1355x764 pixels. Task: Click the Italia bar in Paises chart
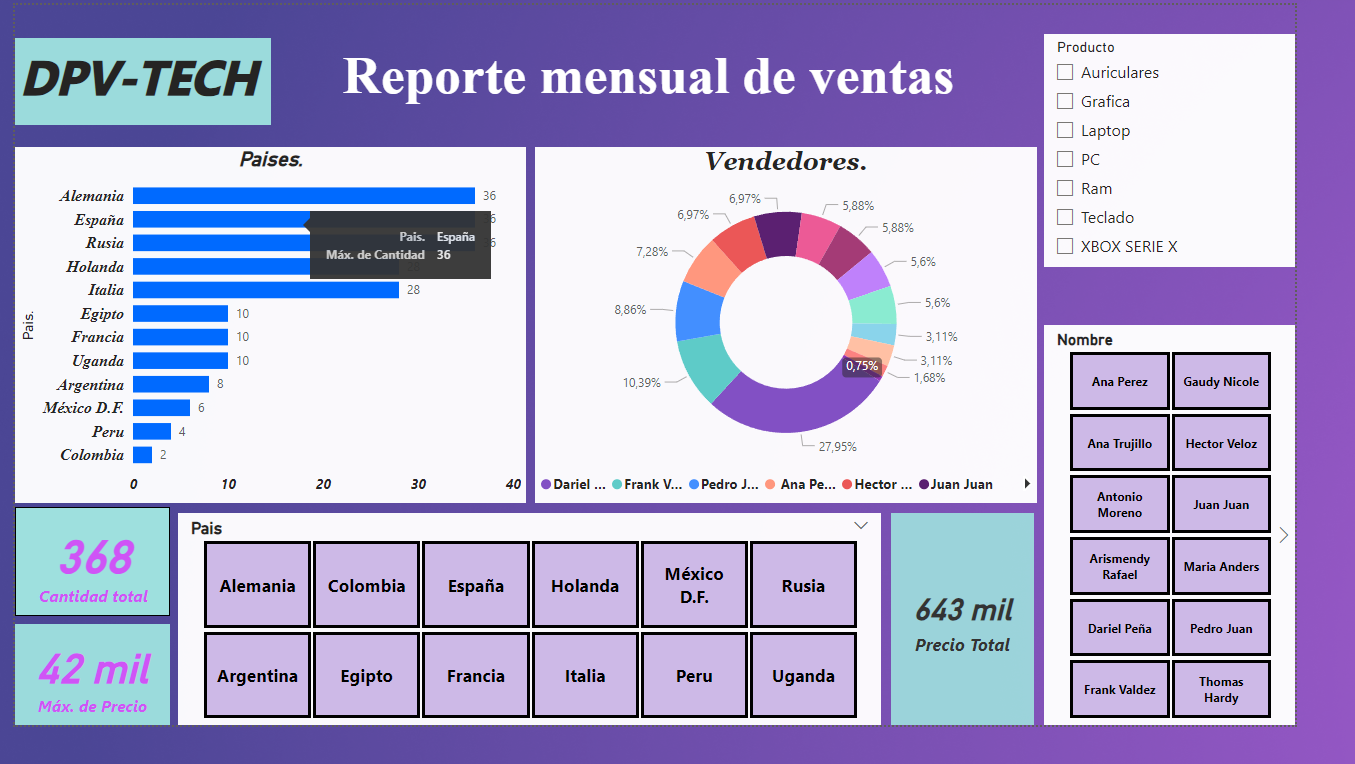click(x=265, y=290)
